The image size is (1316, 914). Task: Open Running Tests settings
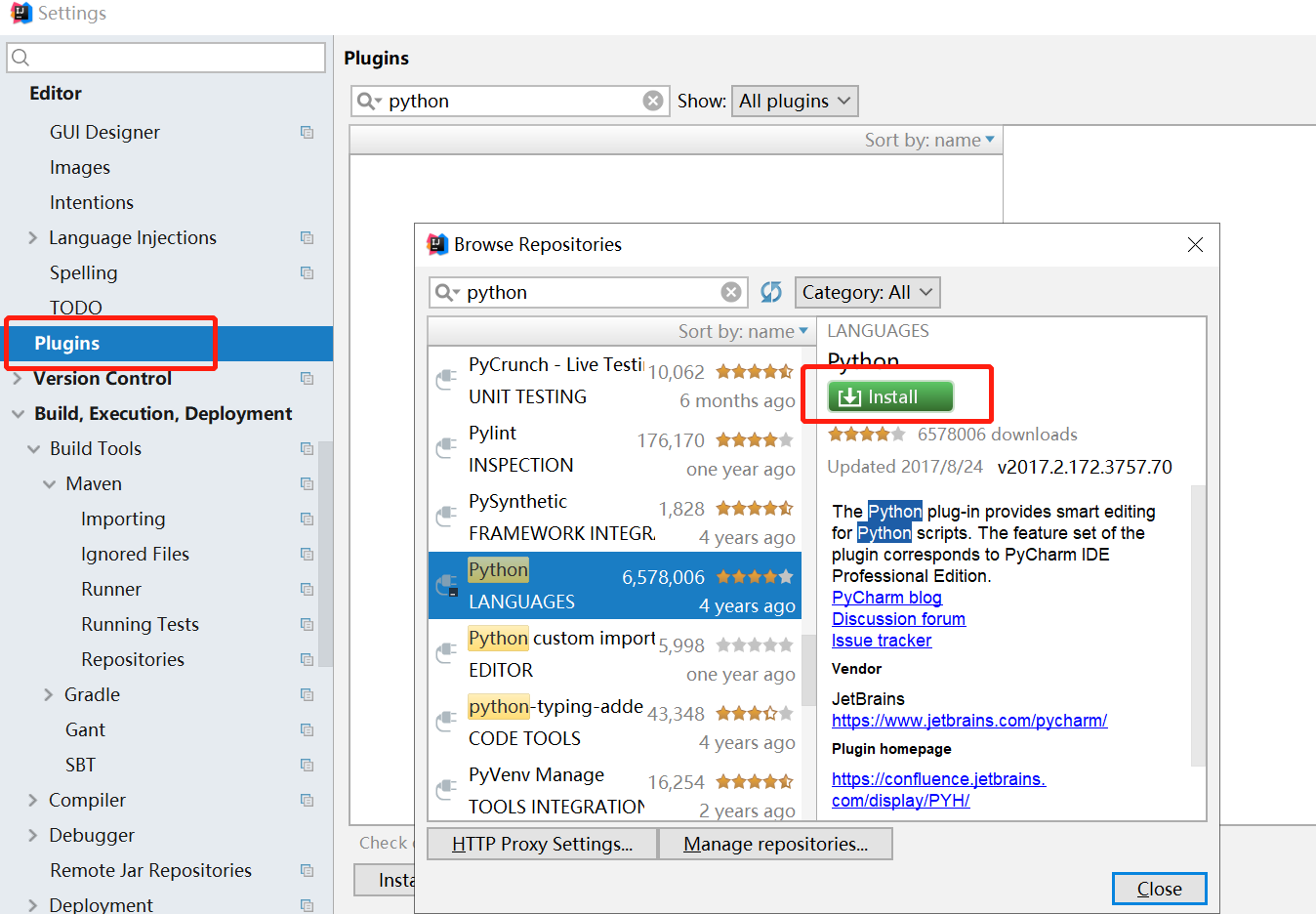coord(140,624)
